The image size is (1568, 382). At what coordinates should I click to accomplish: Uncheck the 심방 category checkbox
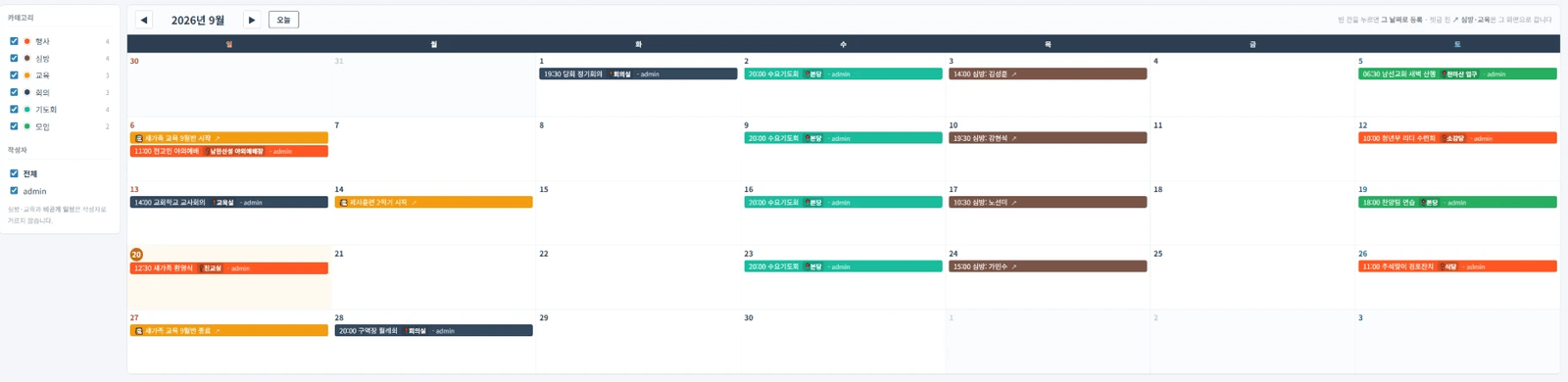click(14, 58)
